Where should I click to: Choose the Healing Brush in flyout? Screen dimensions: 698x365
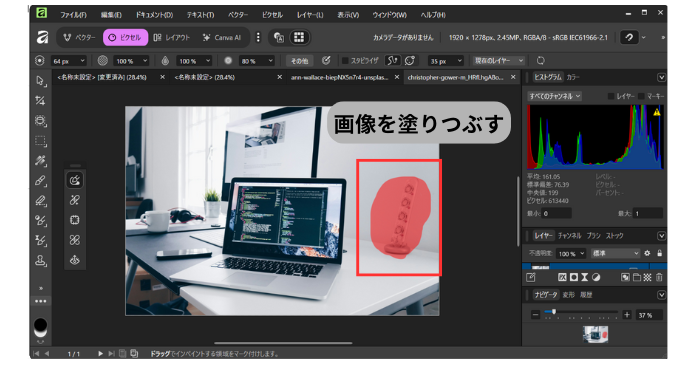click(x=75, y=200)
